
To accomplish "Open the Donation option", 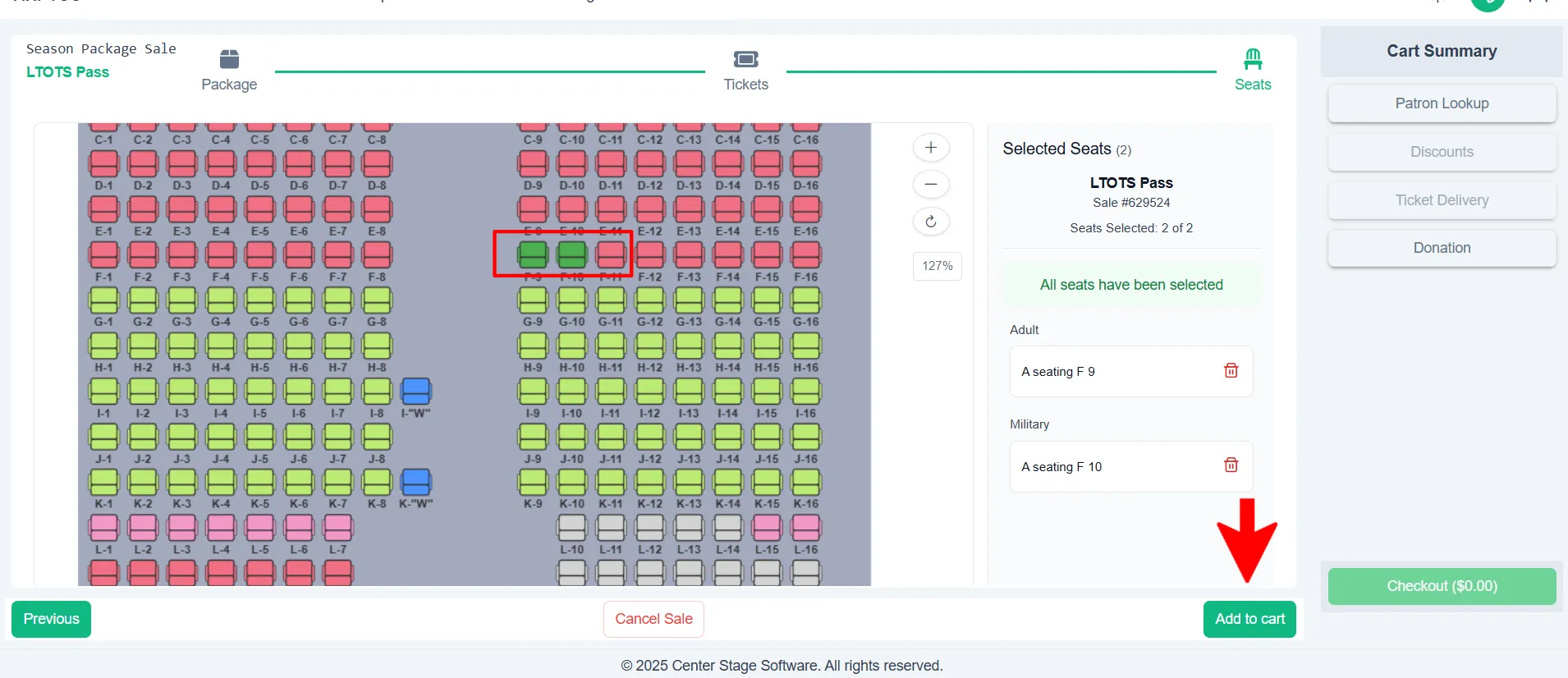I will 1442,248.
